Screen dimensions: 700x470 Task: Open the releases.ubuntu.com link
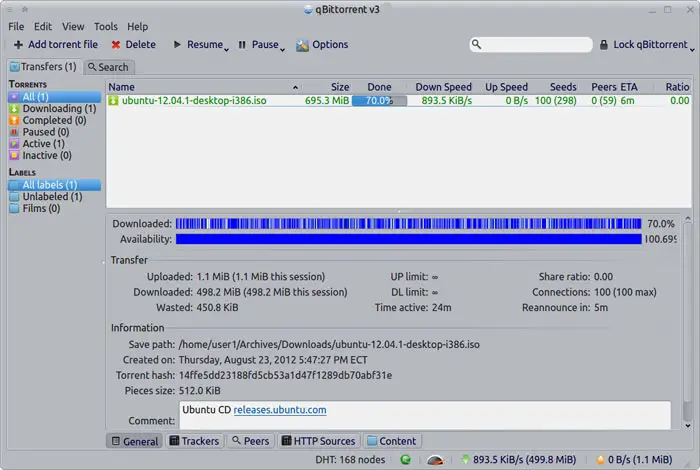click(280, 410)
